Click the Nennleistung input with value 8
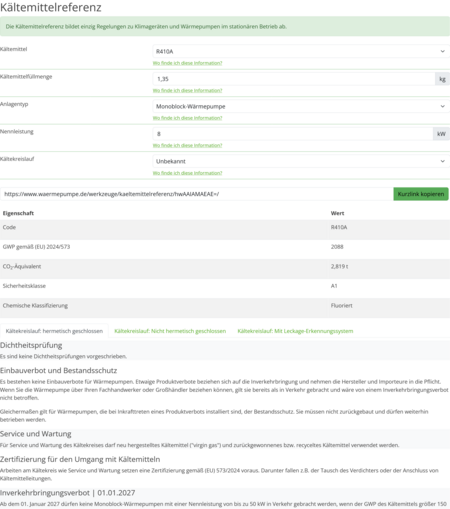The image size is (450, 509). pos(293,134)
